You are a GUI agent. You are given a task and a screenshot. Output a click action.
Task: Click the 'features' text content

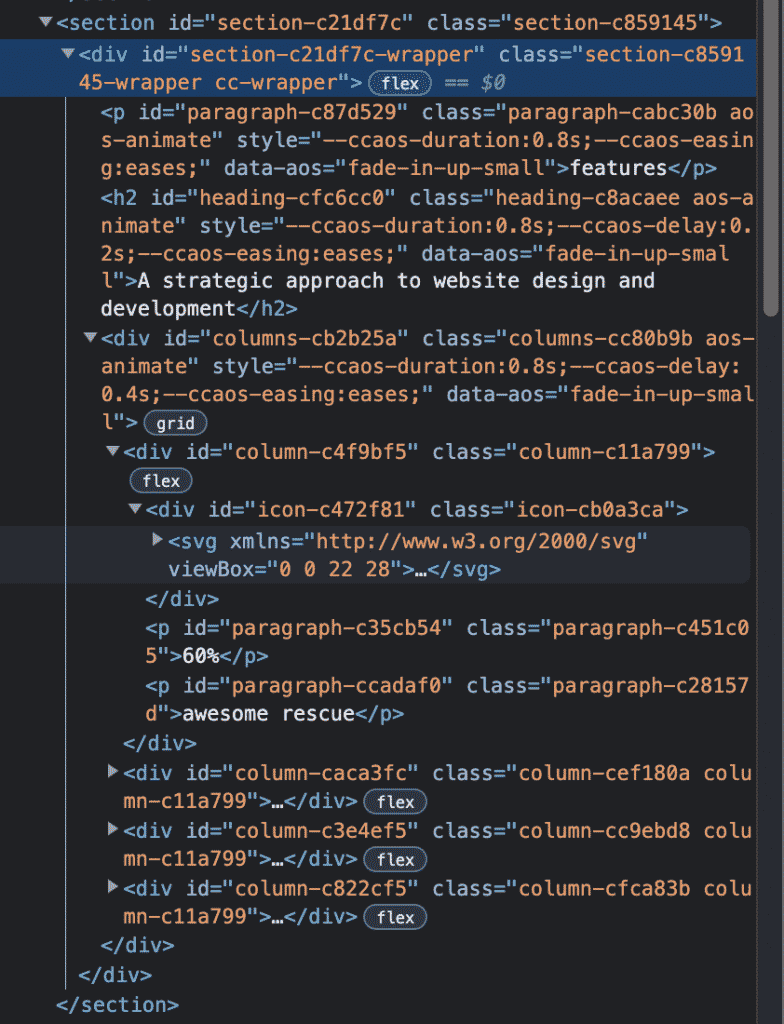coord(618,168)
